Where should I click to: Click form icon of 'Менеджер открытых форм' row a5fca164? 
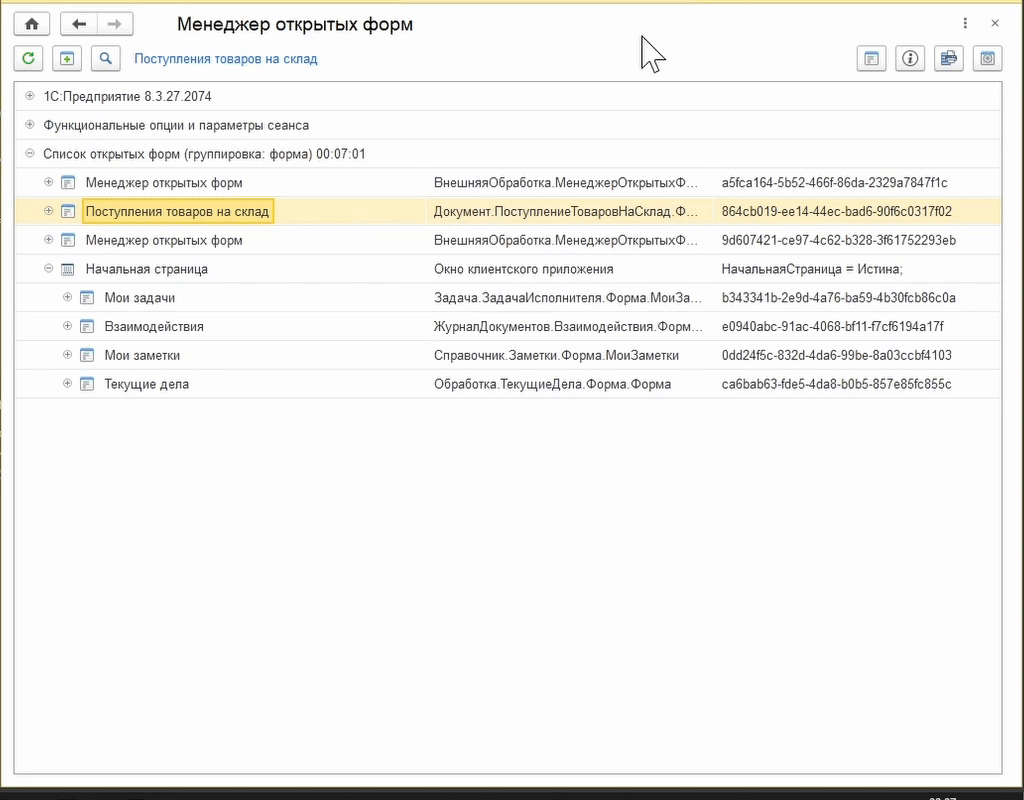(68, 183)
